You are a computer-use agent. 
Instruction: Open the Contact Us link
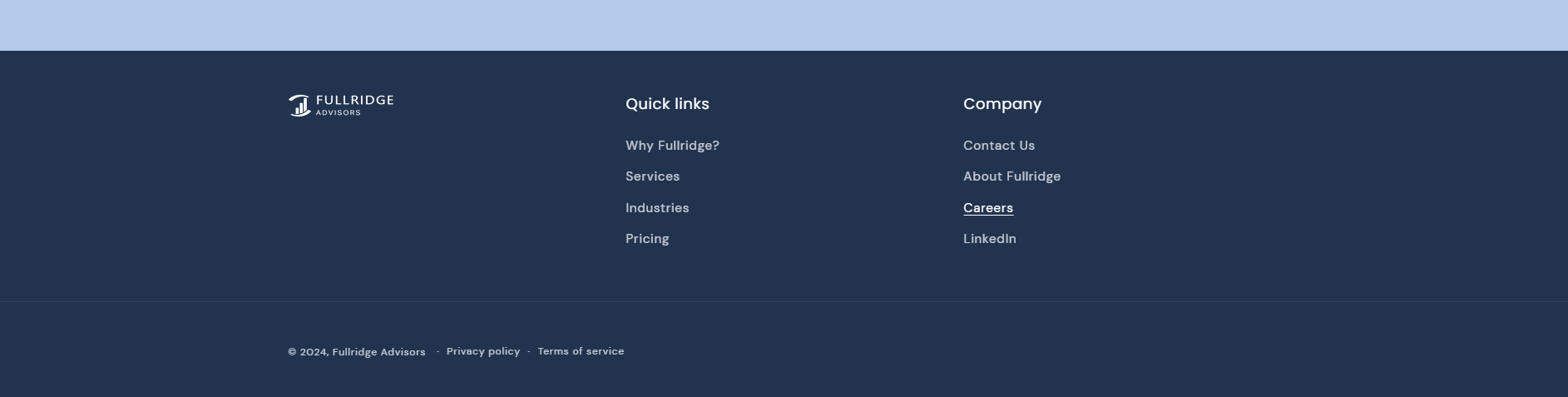999,146
